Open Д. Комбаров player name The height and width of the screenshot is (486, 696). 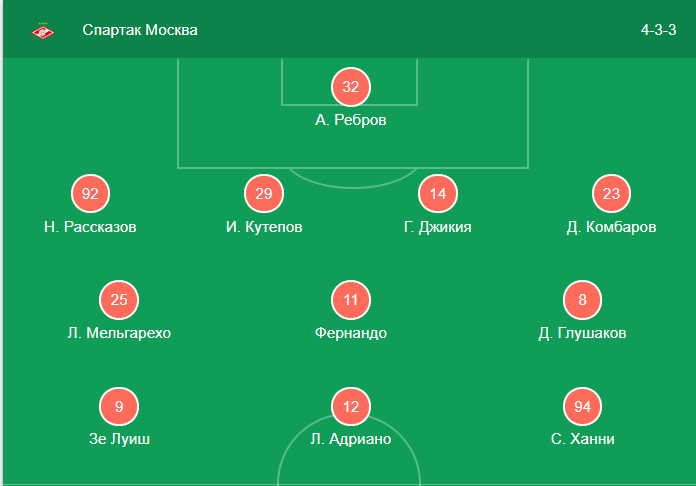pos(612,227)
